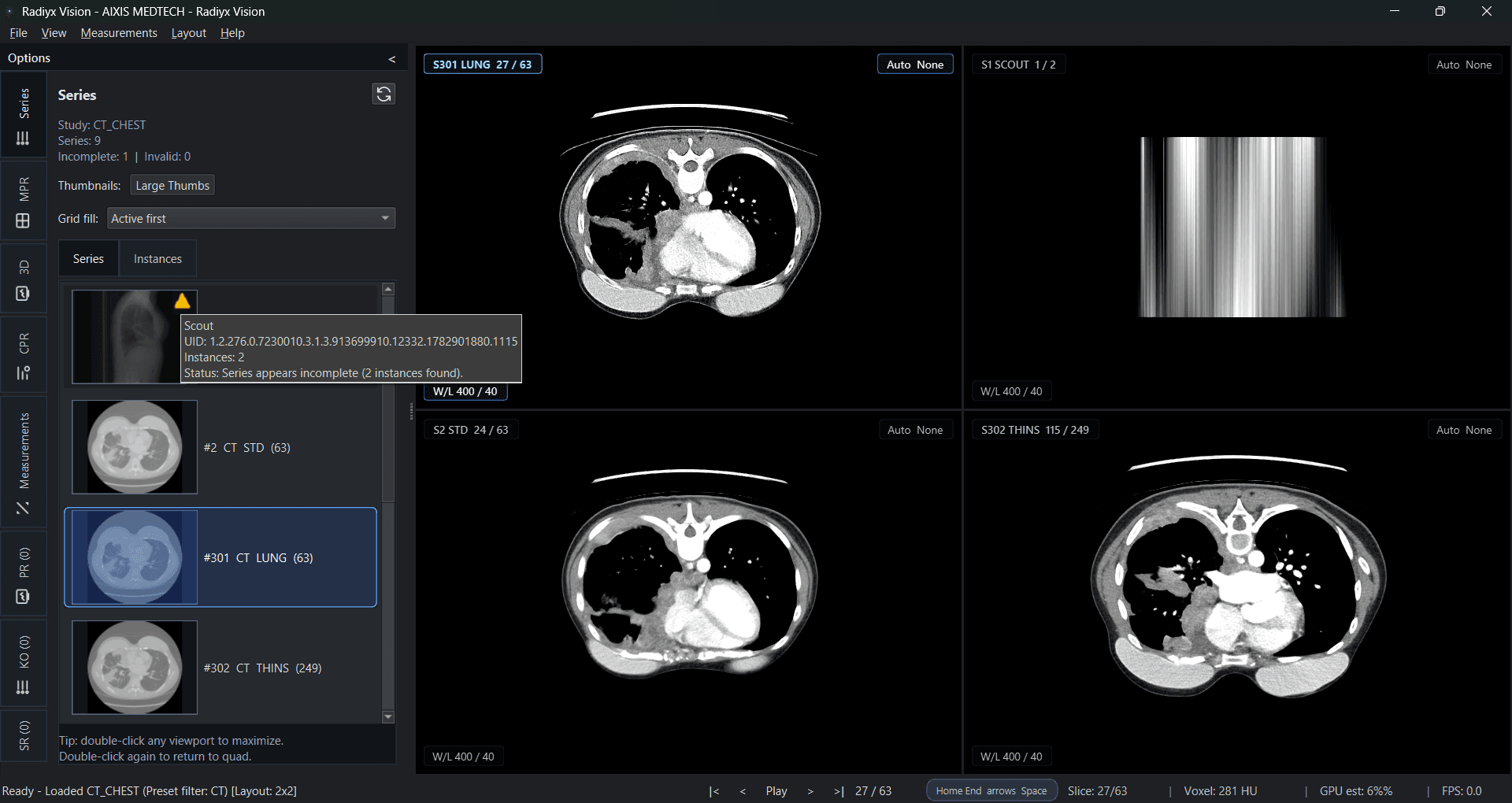Click the FPS: 0.0 status entry

1462,791
